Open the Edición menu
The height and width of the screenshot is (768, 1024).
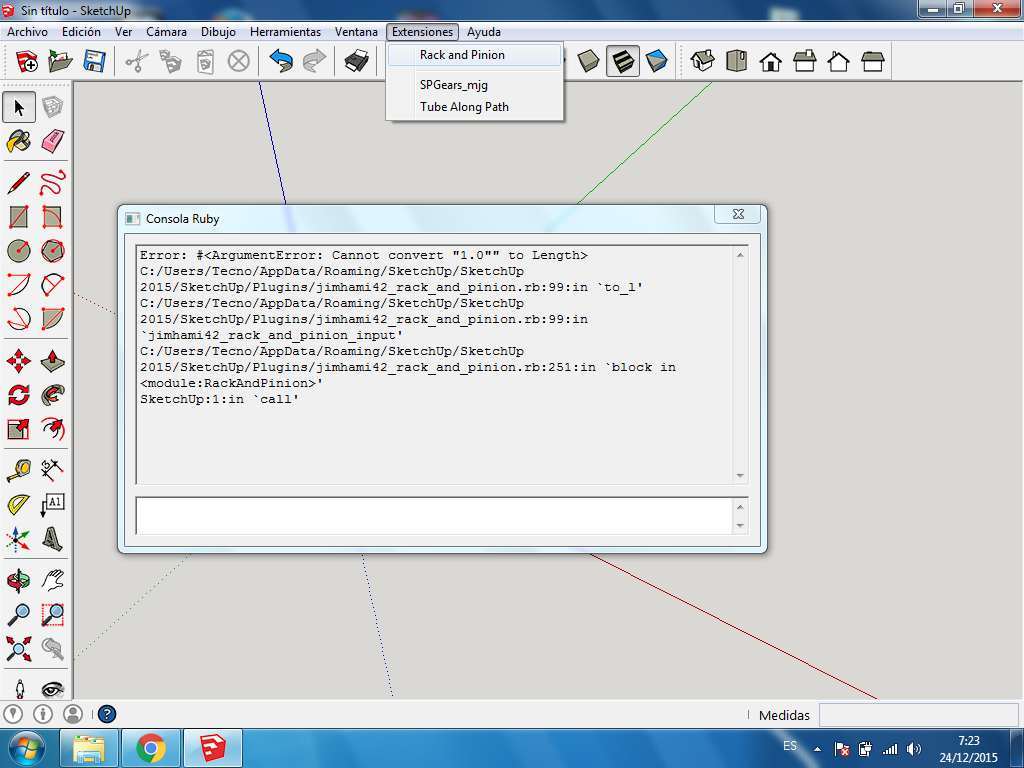pos(81,31)
